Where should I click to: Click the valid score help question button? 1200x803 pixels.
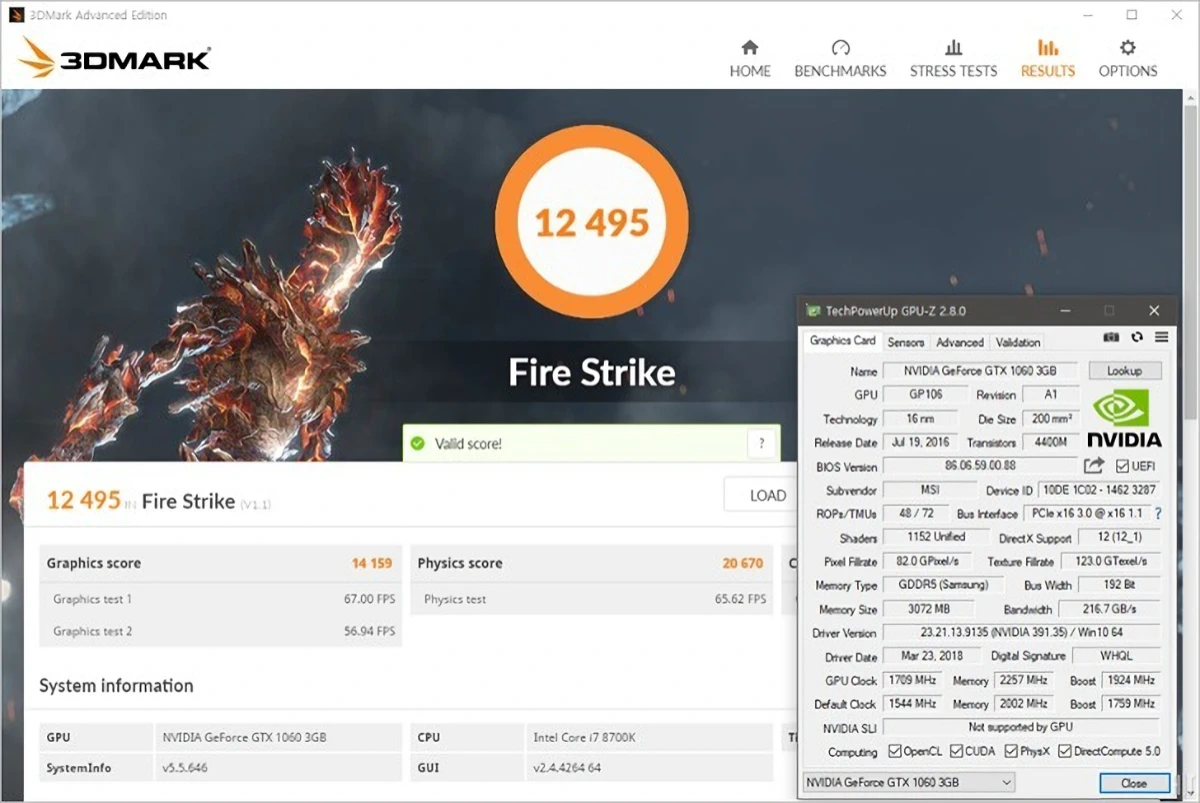click(x=761, y=443)
